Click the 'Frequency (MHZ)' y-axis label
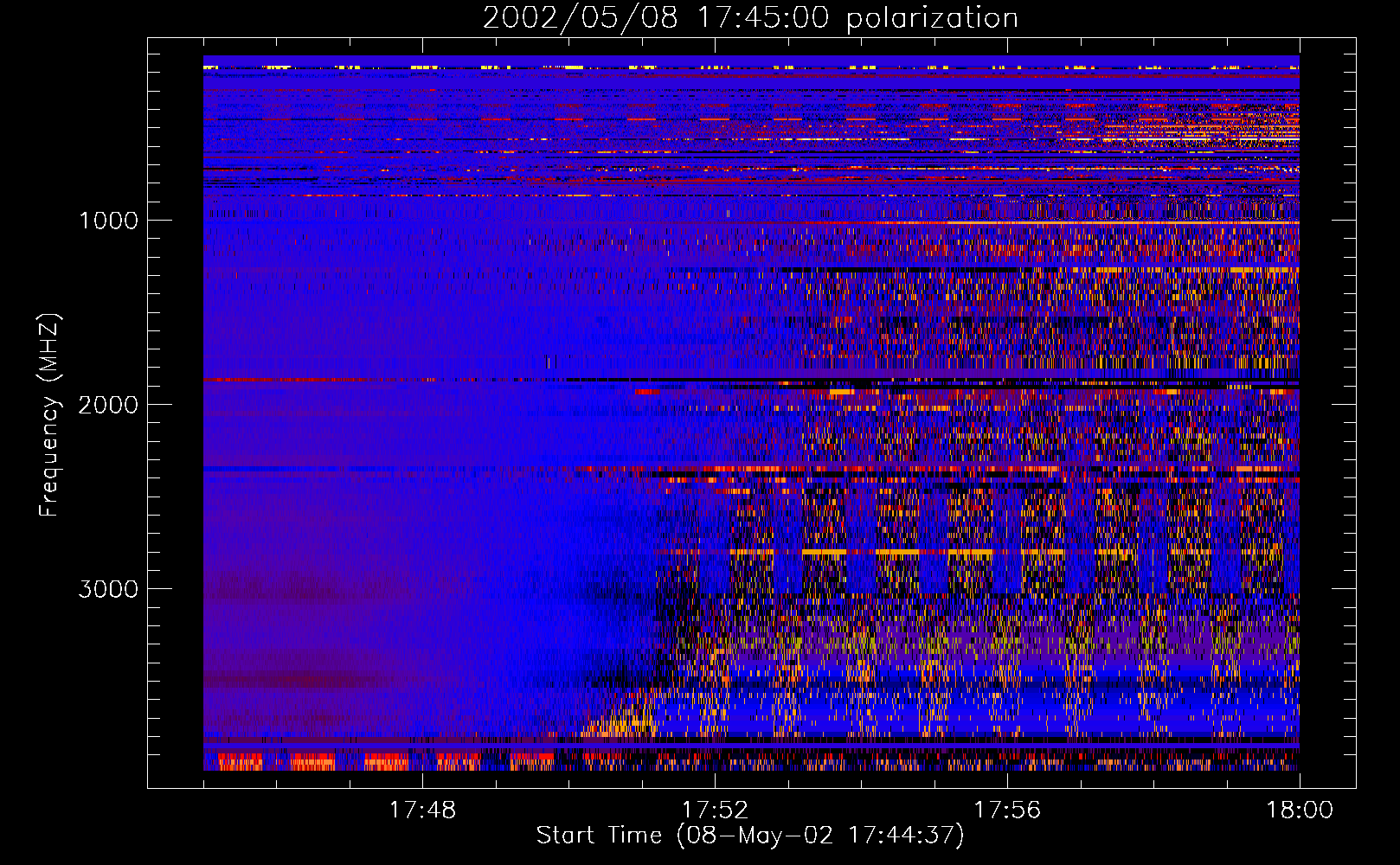 49,415
